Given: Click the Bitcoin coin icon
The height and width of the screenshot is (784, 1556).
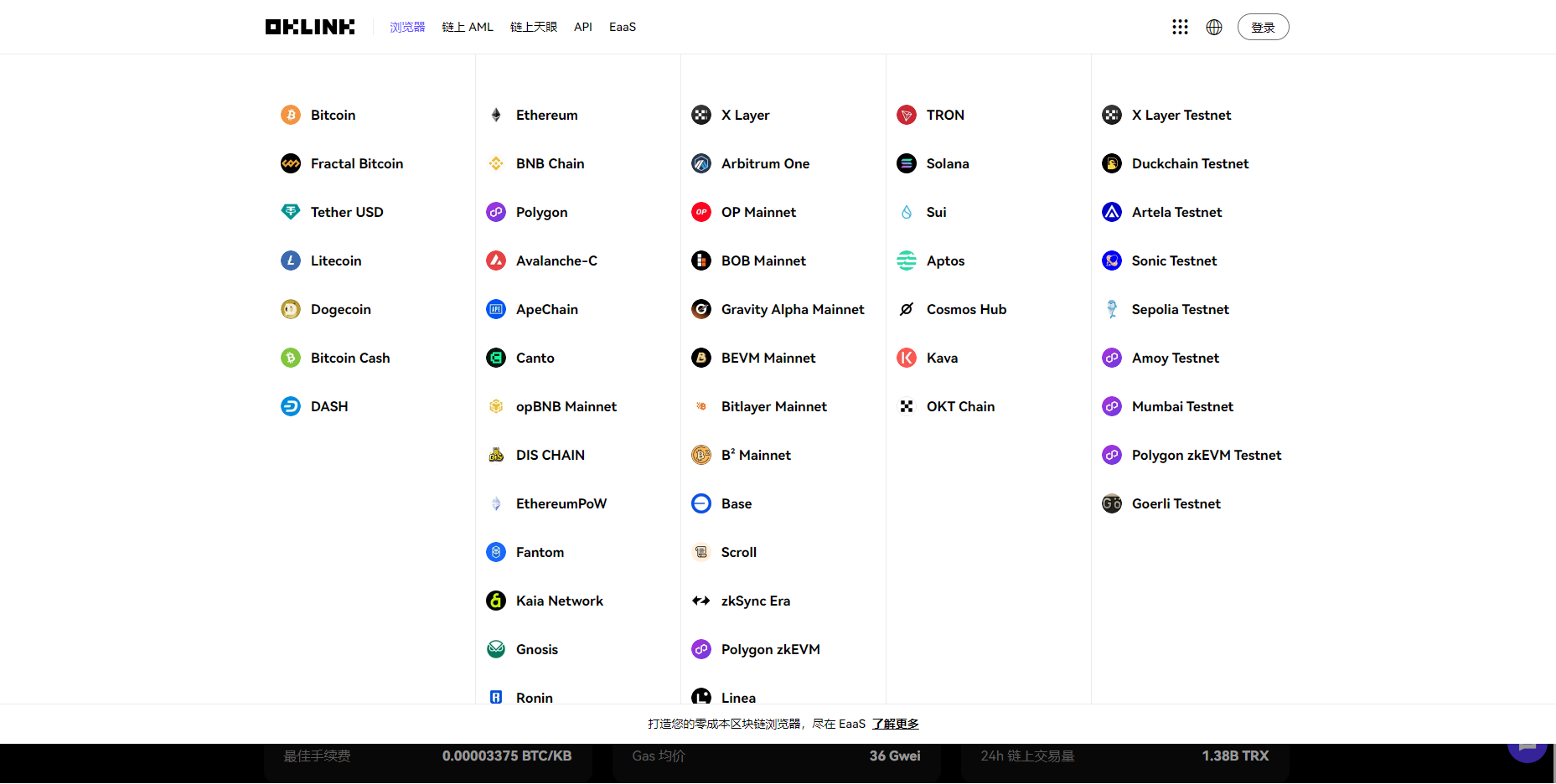Looking at the screenshot, I should click(291, 115).
